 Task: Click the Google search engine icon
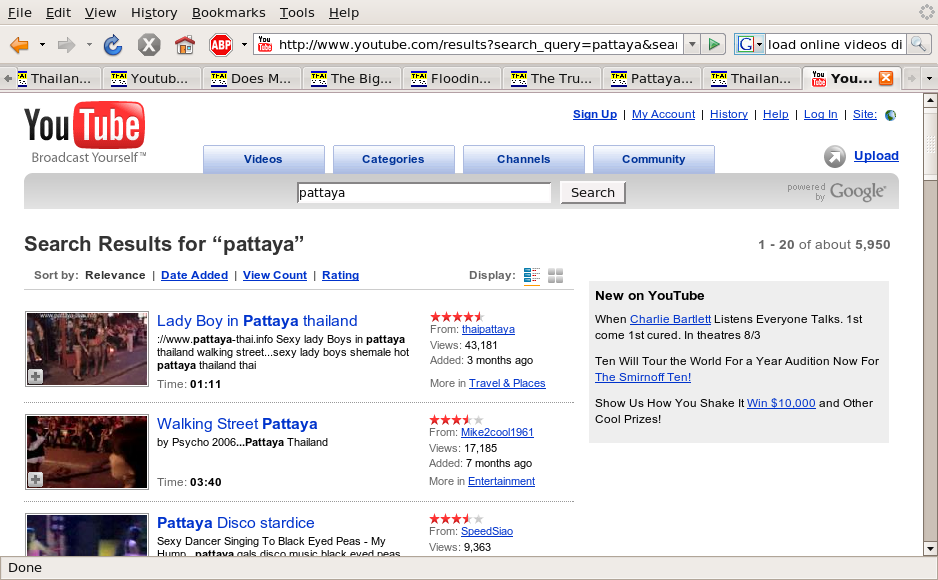coord(745,44)
